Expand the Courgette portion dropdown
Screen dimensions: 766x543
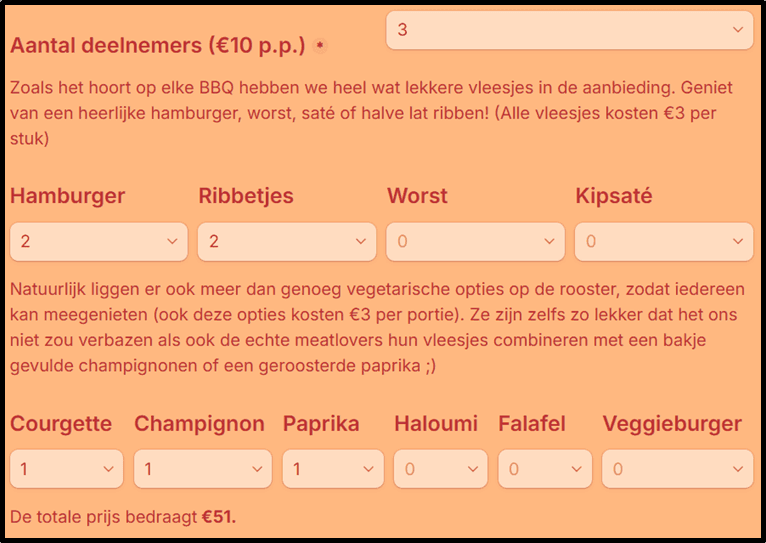66,469
